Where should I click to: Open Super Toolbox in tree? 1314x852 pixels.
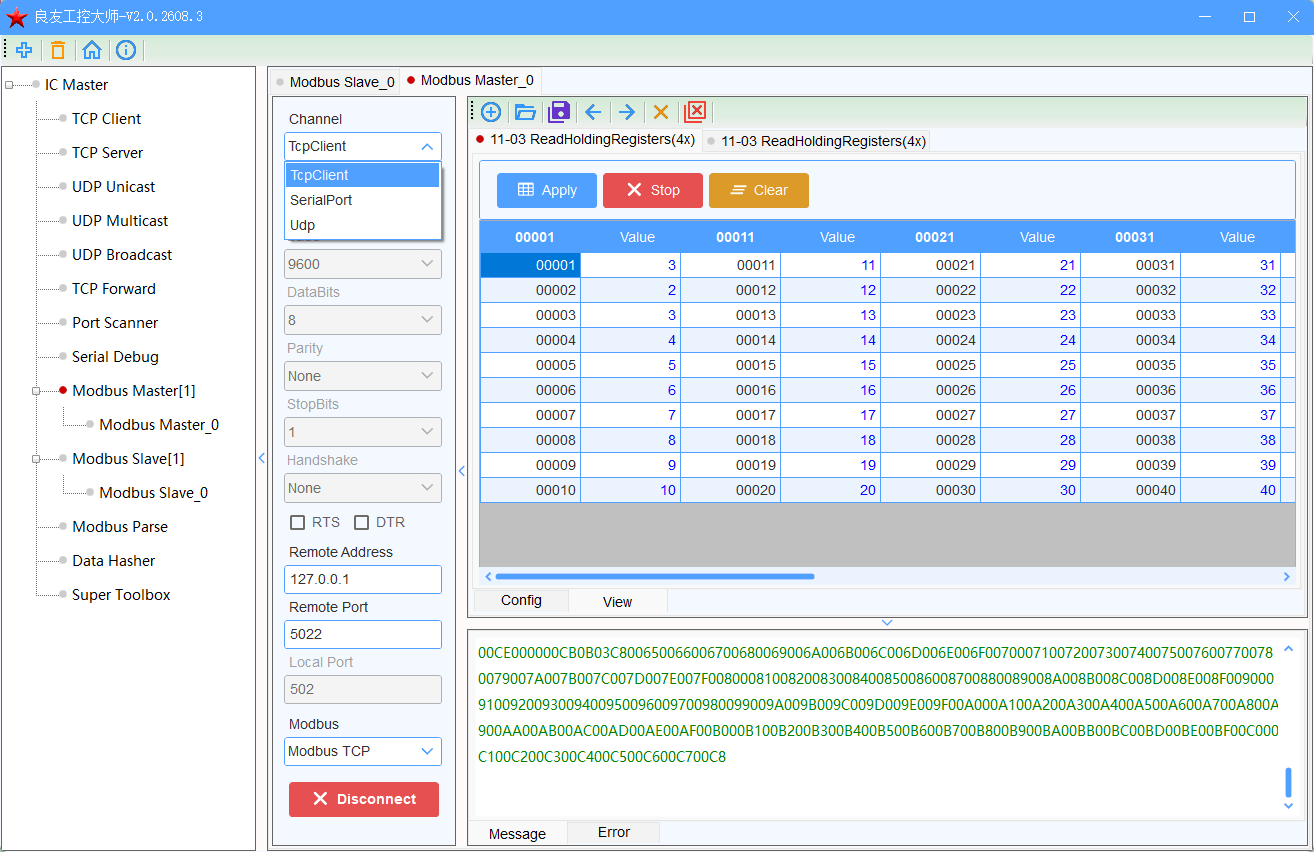(x=121, y=595)
